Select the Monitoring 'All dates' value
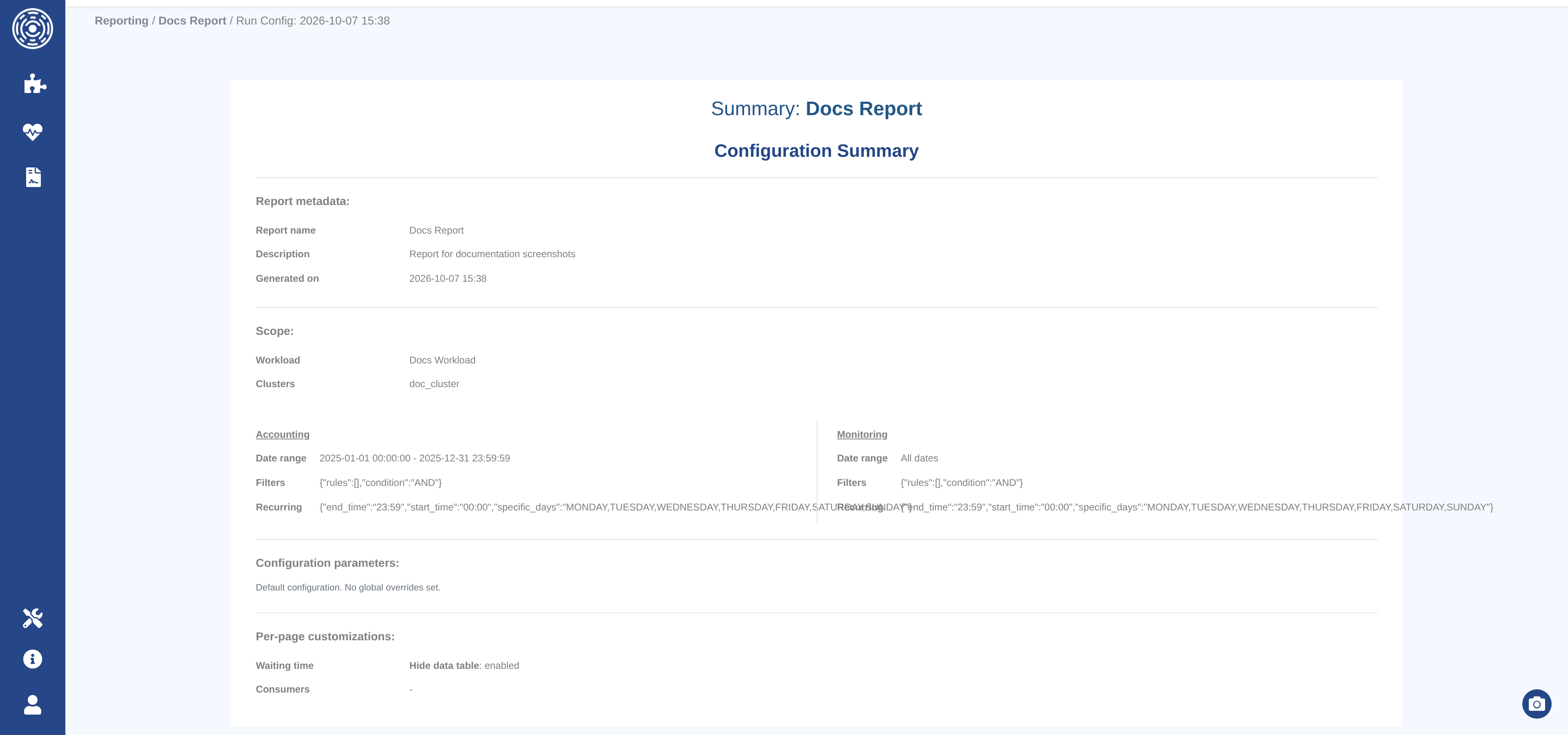Screen dimensions: 1568x735 919,458
